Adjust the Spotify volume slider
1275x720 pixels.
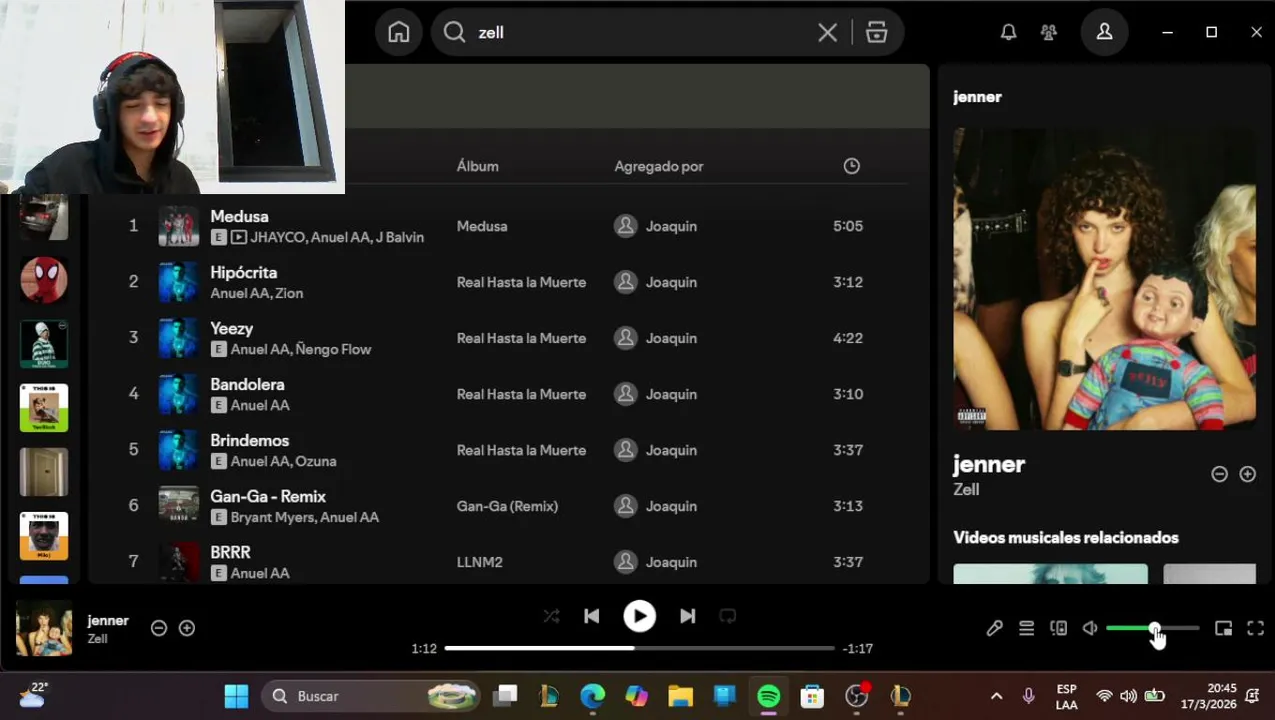(x=1153, y=628)
